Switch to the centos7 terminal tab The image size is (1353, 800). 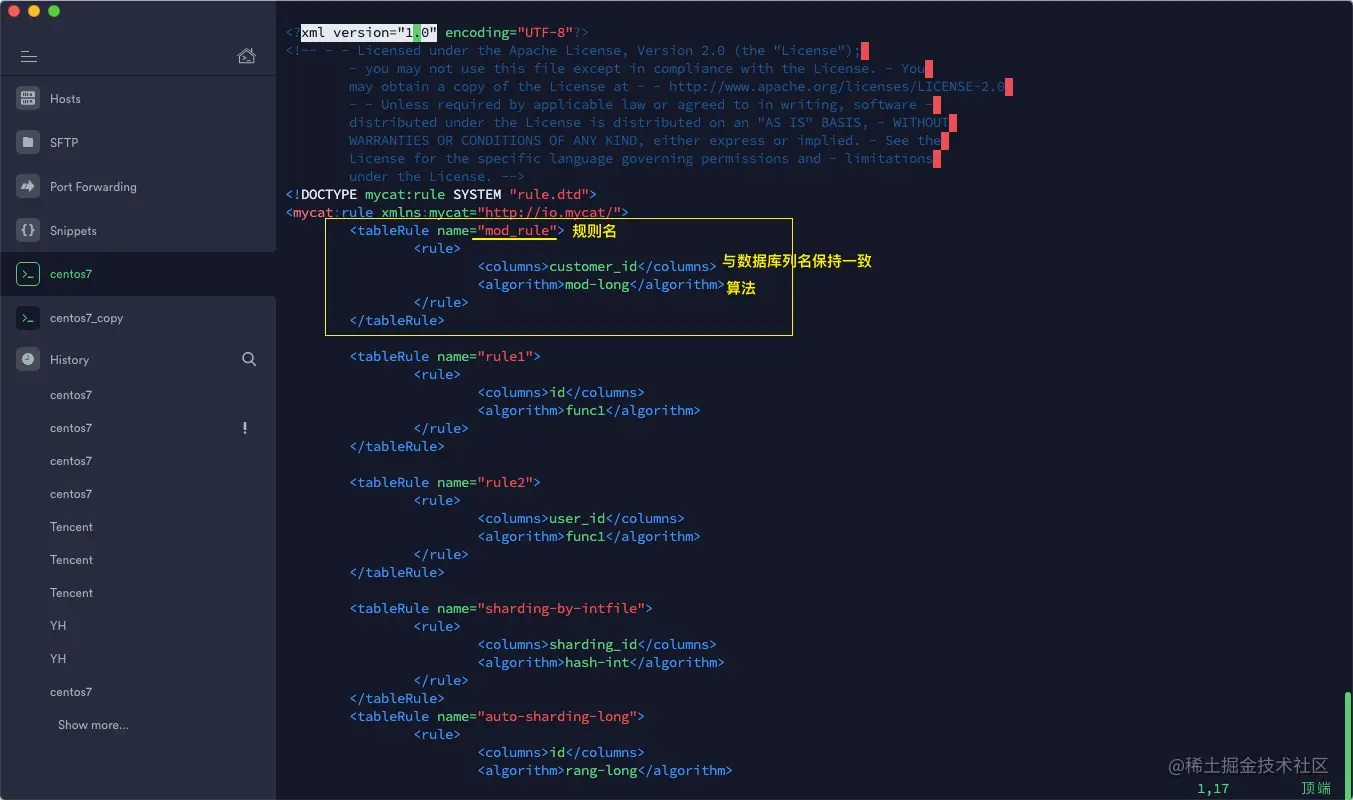(x=138, y=274)
